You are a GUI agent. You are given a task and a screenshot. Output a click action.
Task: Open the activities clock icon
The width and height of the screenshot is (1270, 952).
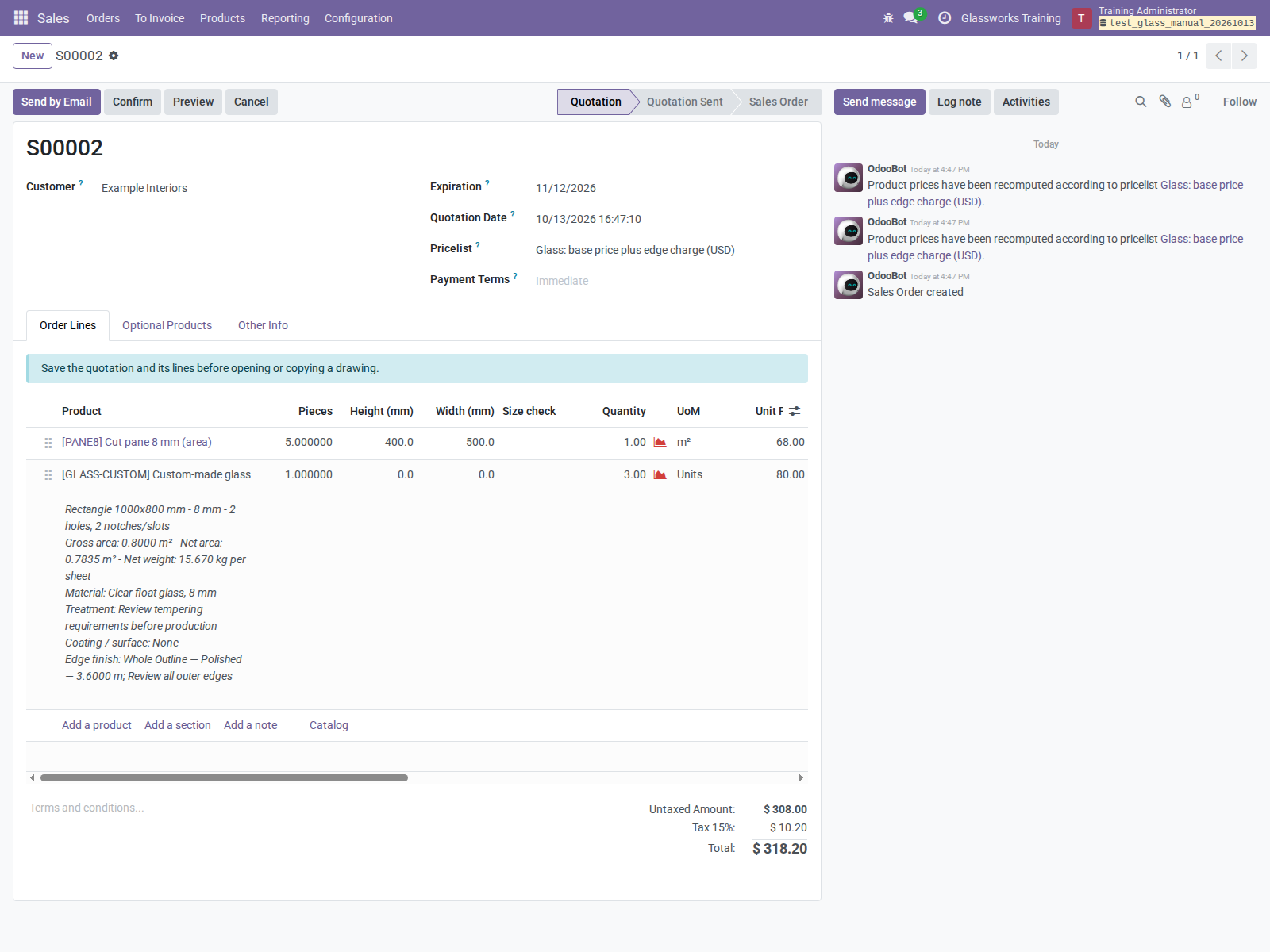[x=945, y=17]
